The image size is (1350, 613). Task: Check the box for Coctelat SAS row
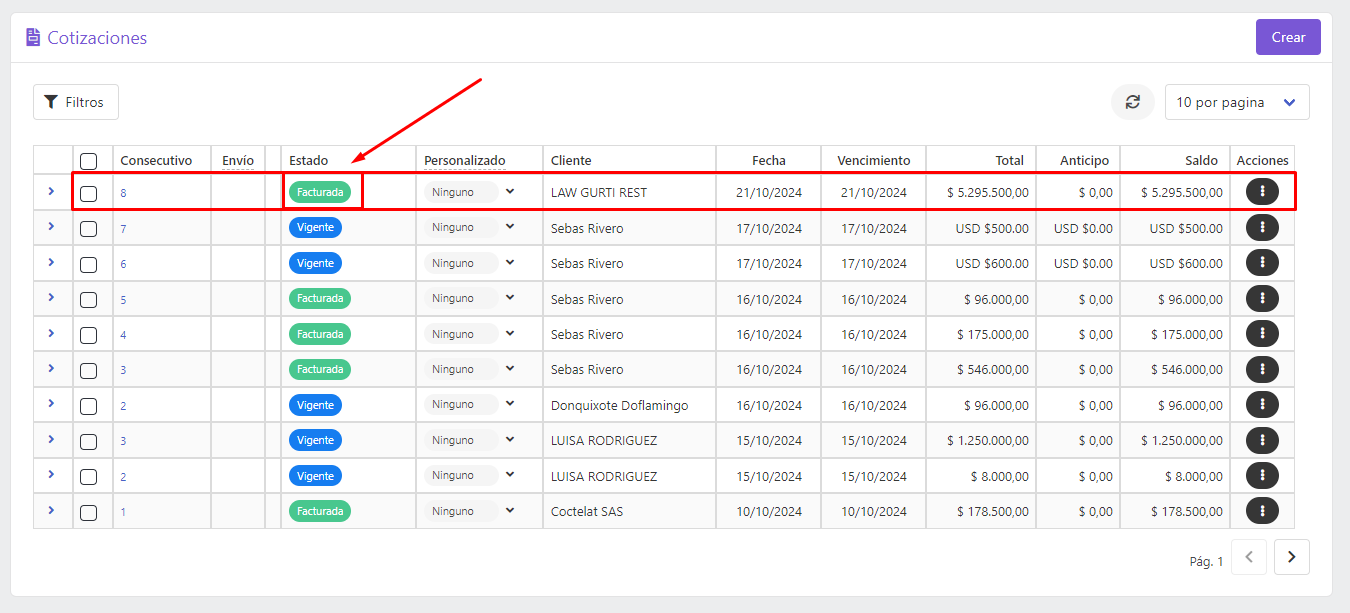[x=88, y=512]
